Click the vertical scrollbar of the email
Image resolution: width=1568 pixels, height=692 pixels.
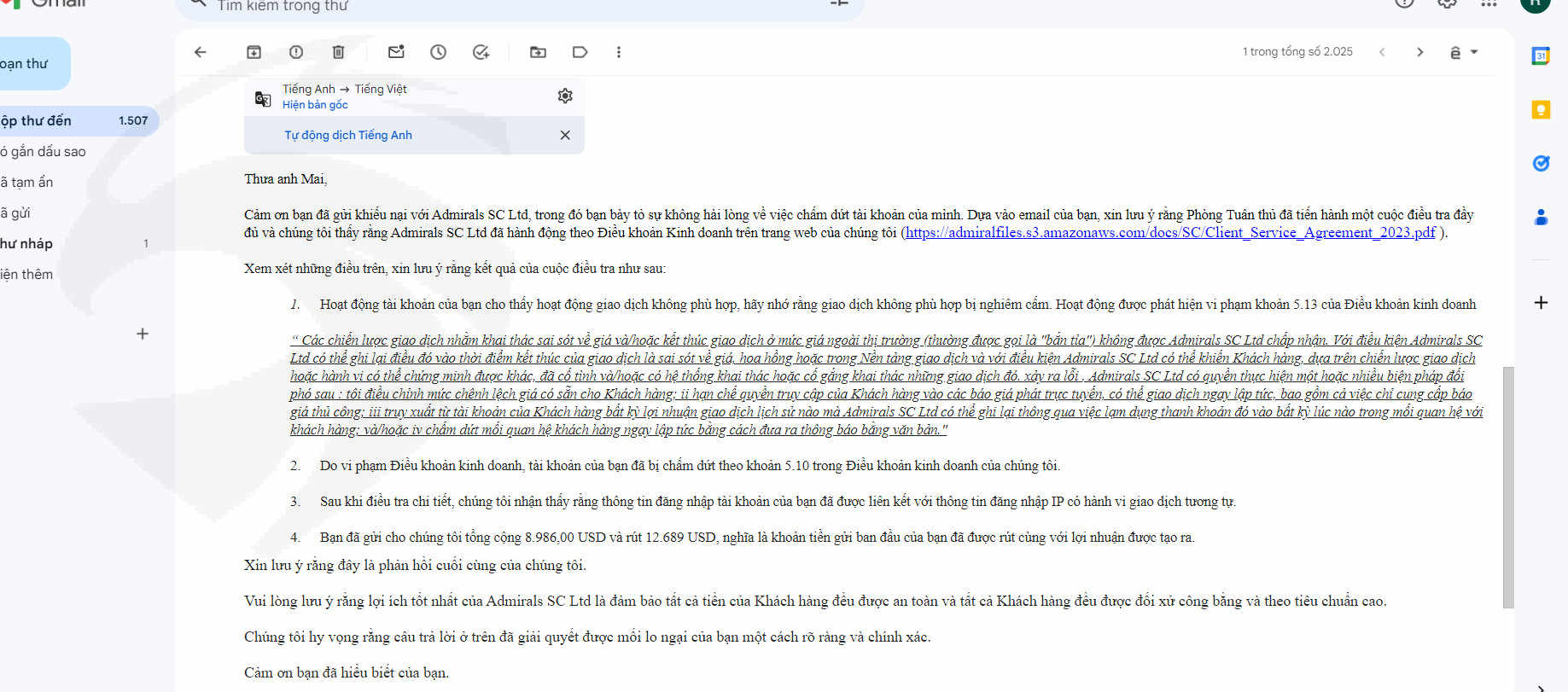pos(1508,487)
